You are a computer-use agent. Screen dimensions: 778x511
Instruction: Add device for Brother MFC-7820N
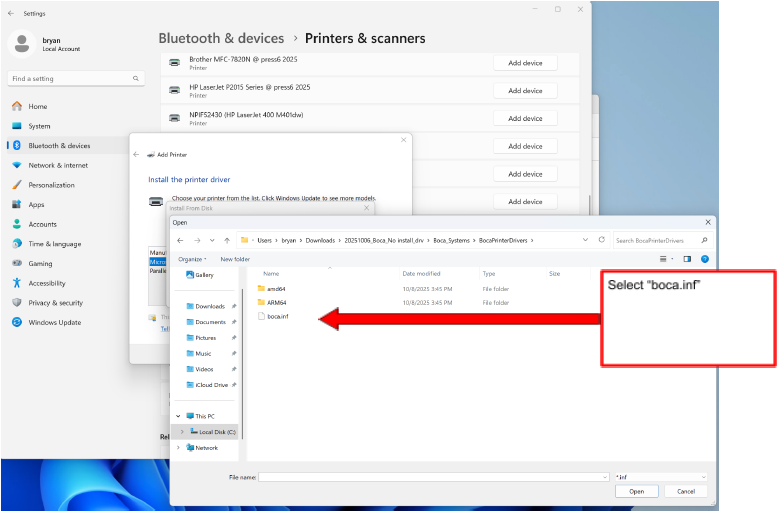[525, 63]
